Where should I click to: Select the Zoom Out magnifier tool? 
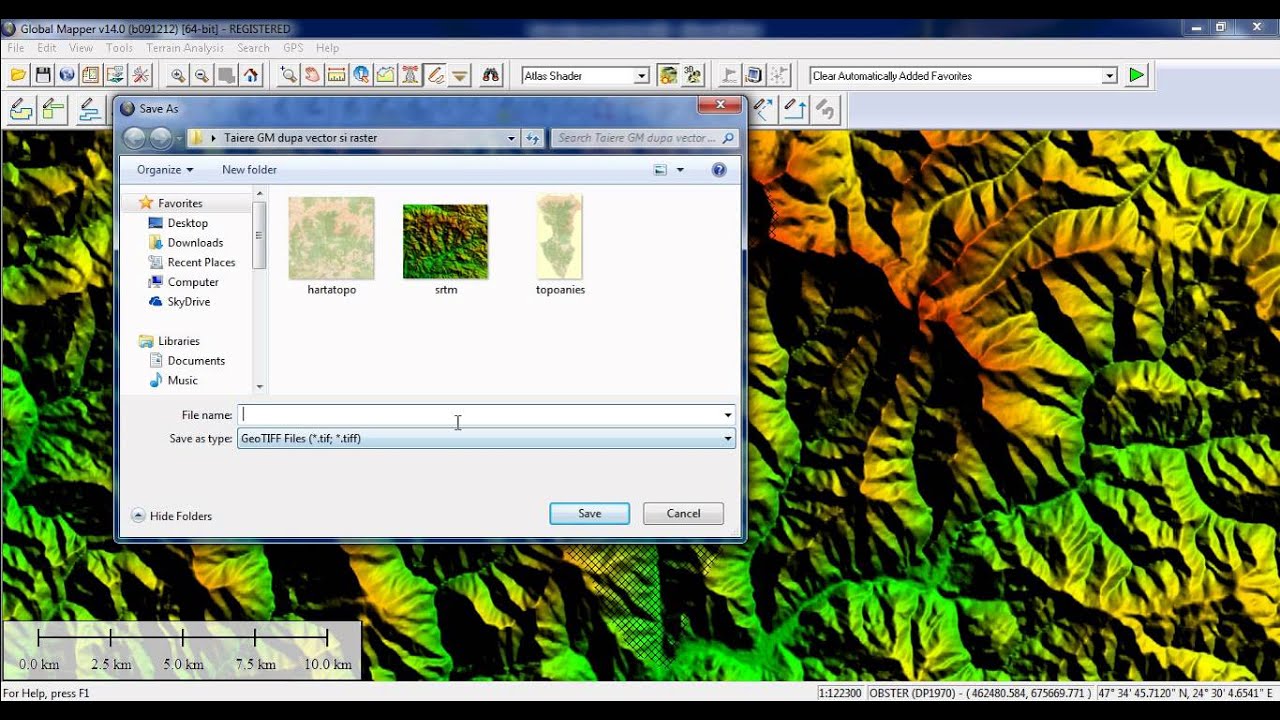tap(202, 75)
